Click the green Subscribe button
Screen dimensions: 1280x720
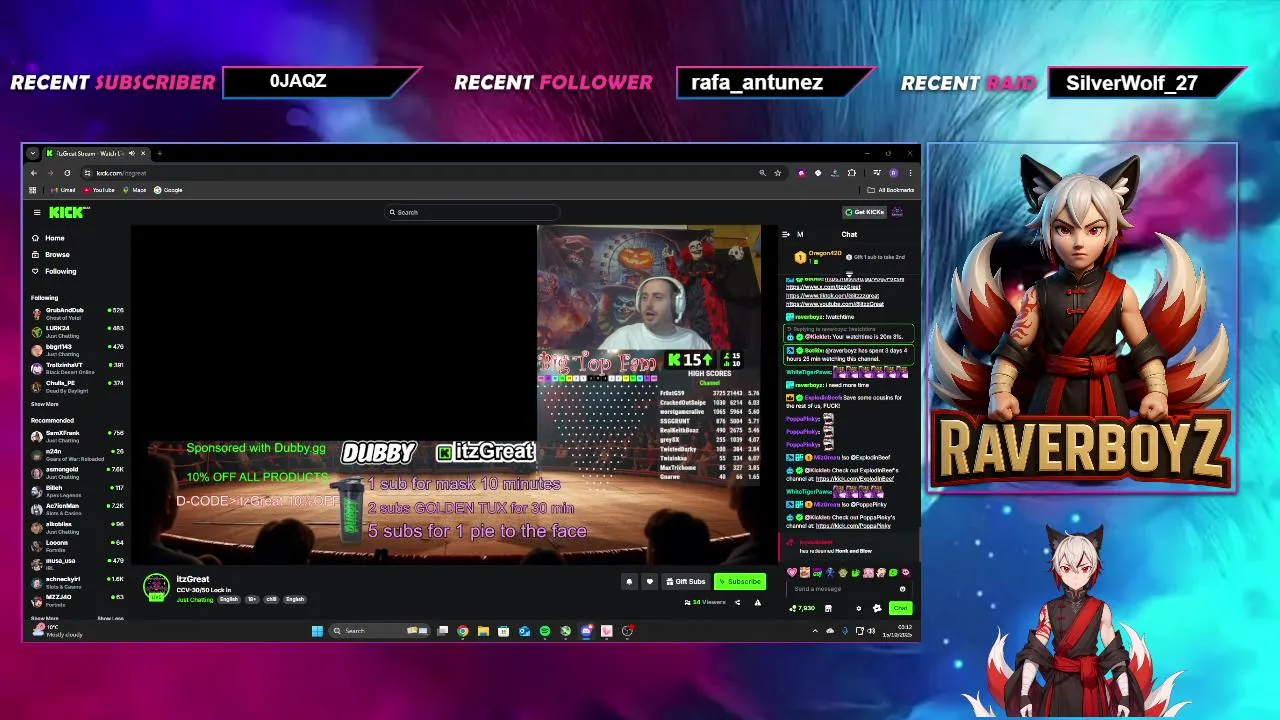(740, 582)
